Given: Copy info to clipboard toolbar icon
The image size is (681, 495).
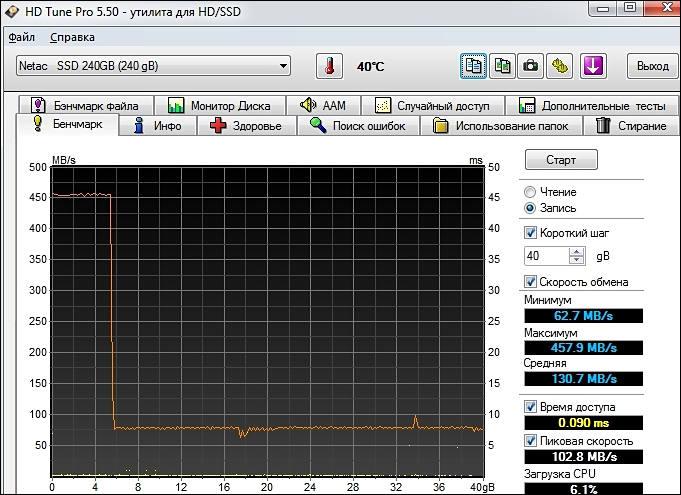Looking at the screenshot, I should click(473, 66).
